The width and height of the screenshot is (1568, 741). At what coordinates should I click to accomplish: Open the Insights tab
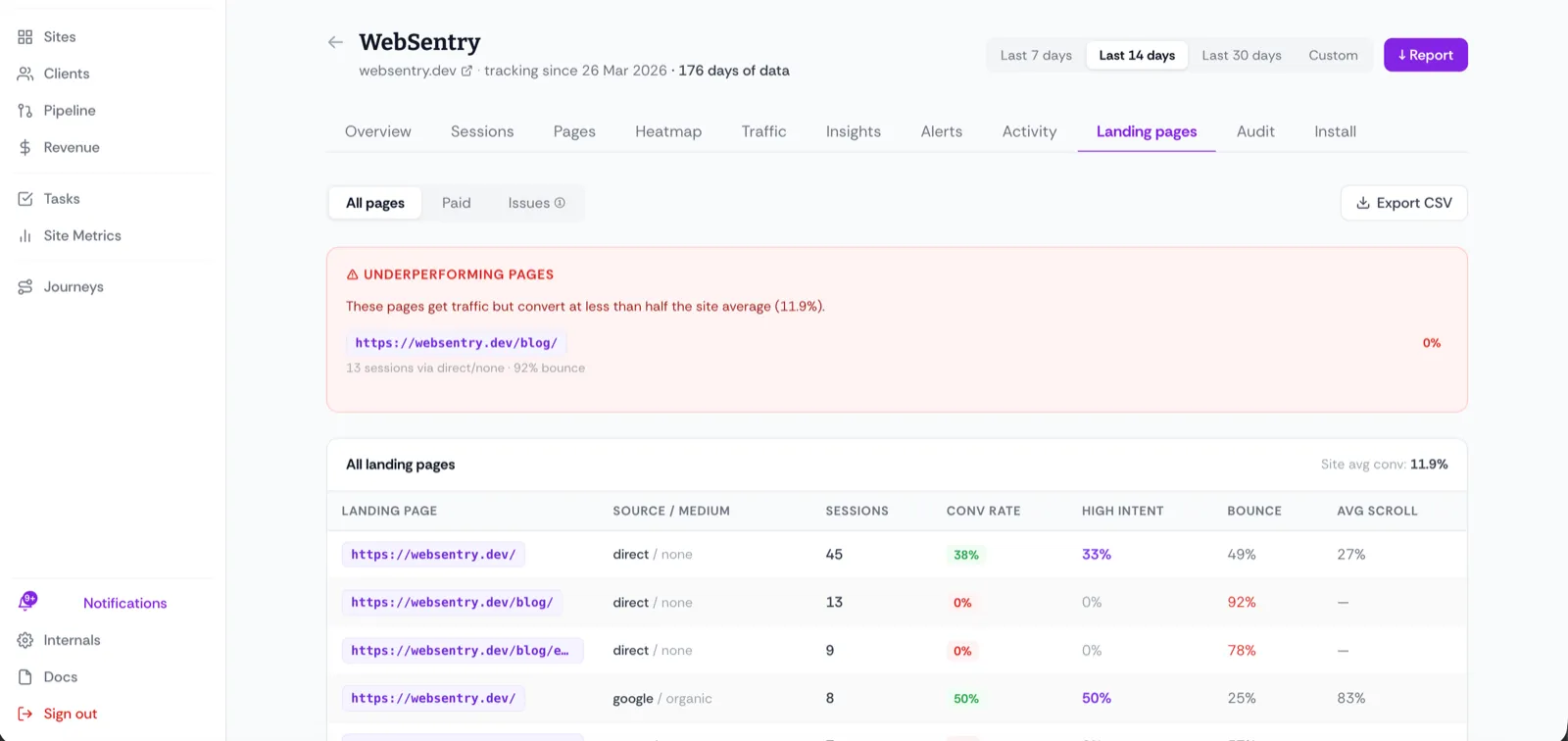coord(854,131)
